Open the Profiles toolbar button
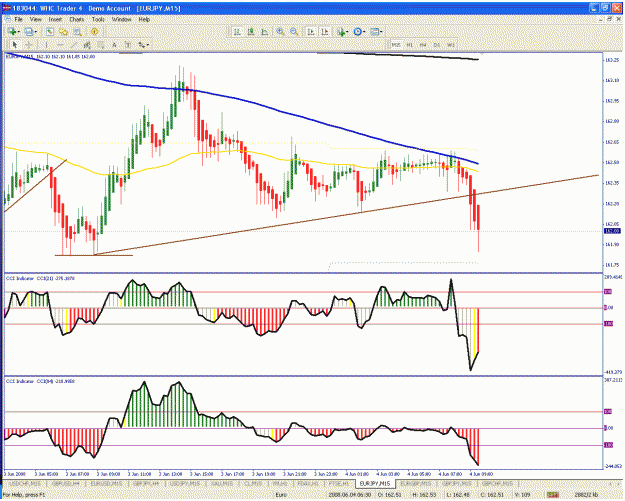 (x=28, y=31)
